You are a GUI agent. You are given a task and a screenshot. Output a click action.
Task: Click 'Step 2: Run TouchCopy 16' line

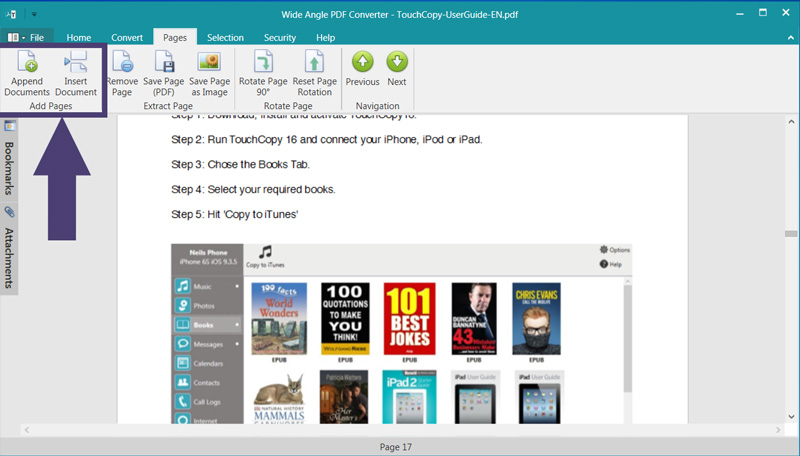[x=327, y=139]
